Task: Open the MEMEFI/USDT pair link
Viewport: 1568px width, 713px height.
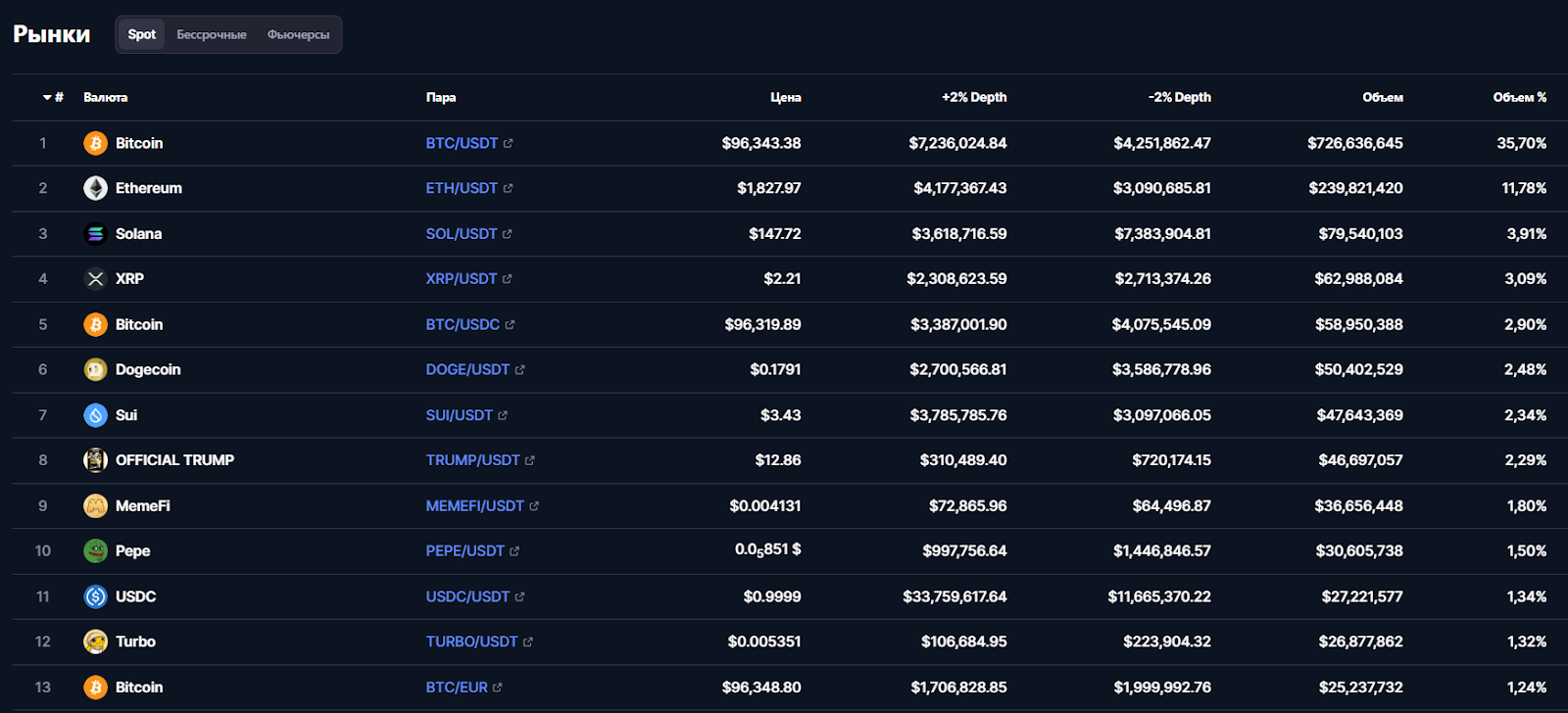Action: point(475,505)
